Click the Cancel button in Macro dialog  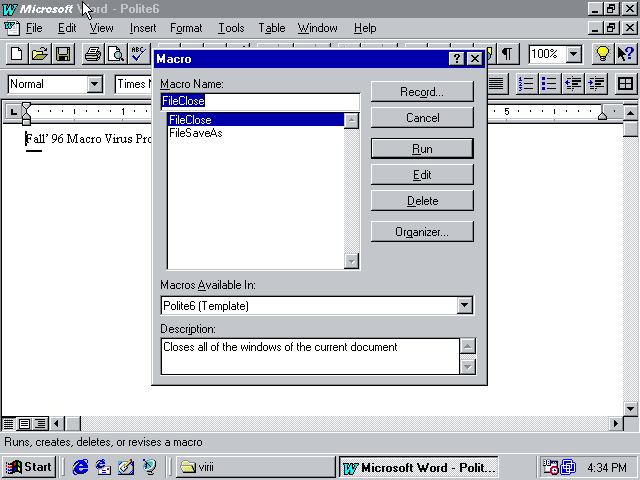[x=422, y=118]
